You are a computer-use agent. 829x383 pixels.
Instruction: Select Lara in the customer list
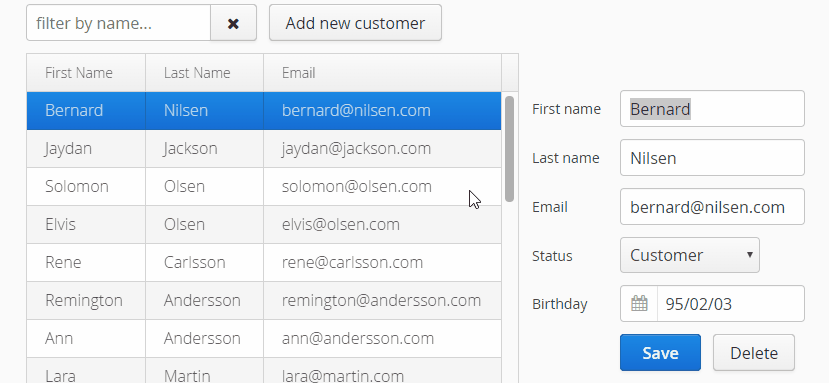(x=86, y=371)
